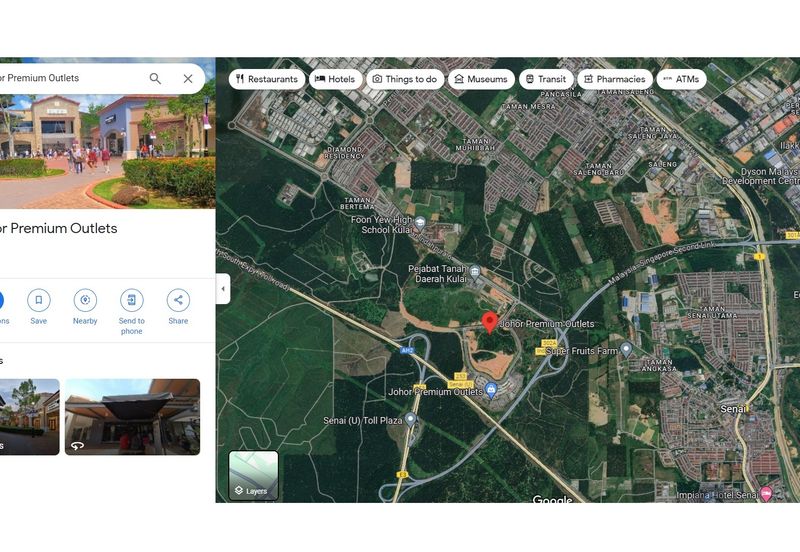
Task: Click the AH2 highway shield
Action: pos(407,350)
